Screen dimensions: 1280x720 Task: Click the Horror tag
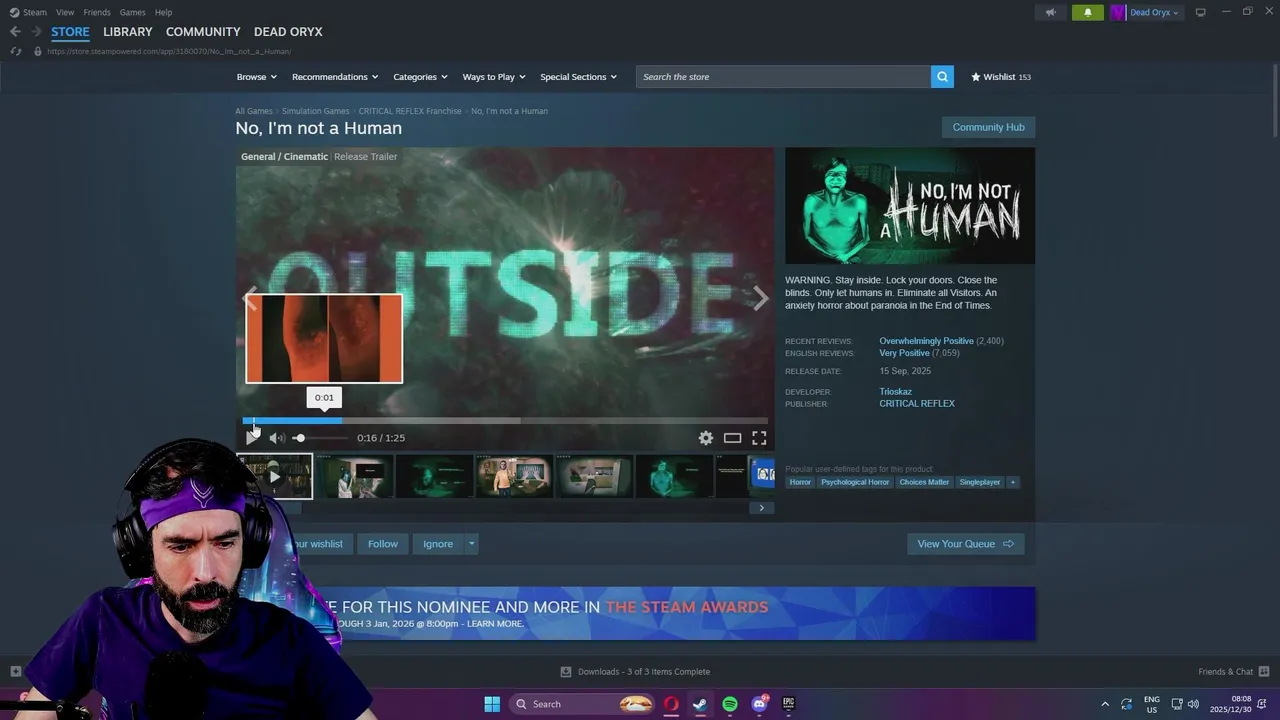[800, 482]
